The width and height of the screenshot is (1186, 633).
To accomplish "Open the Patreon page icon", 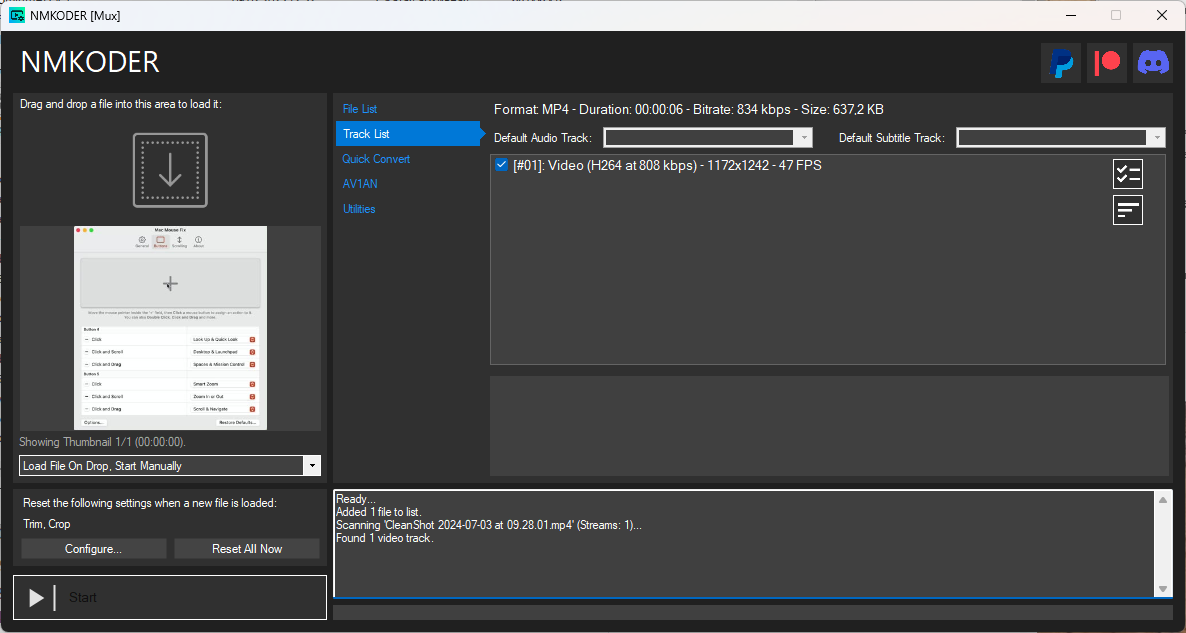I will 1107,62.
